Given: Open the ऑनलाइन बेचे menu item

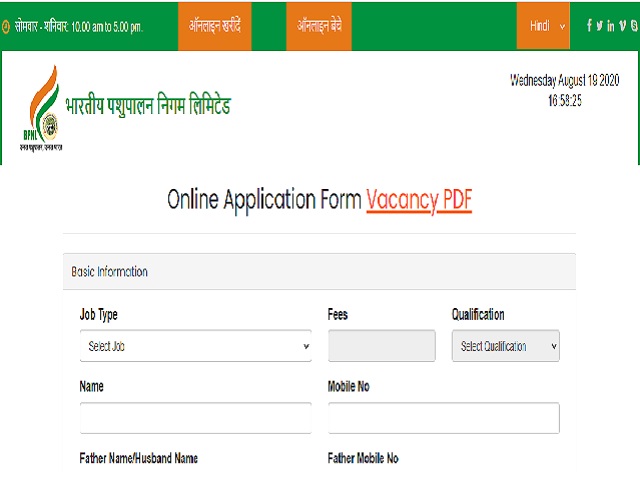Looking at the screenshot, I should point(319,26).
